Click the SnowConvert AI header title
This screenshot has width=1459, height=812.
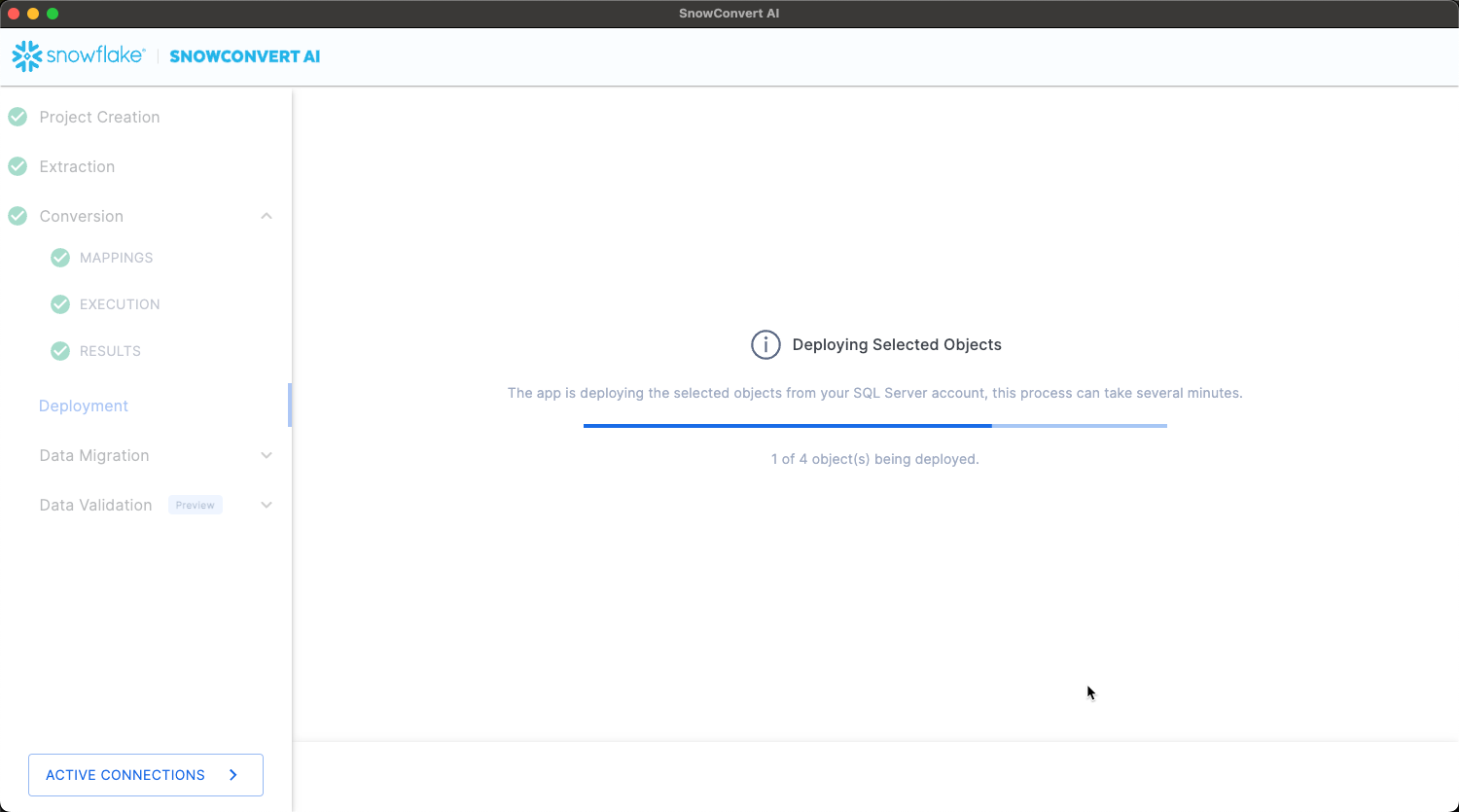(x=244, y=56)
